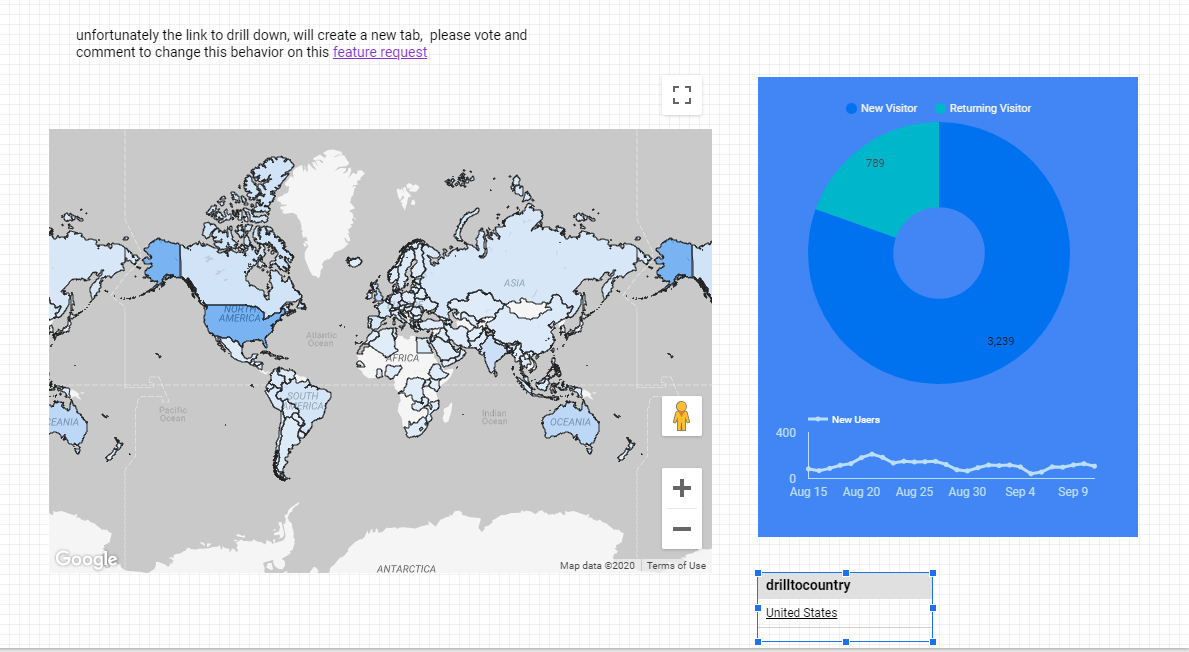Screen dimensions: 1189x652
Task: Toggle the Returning Visitor legend item
Action: coord(983,108)
